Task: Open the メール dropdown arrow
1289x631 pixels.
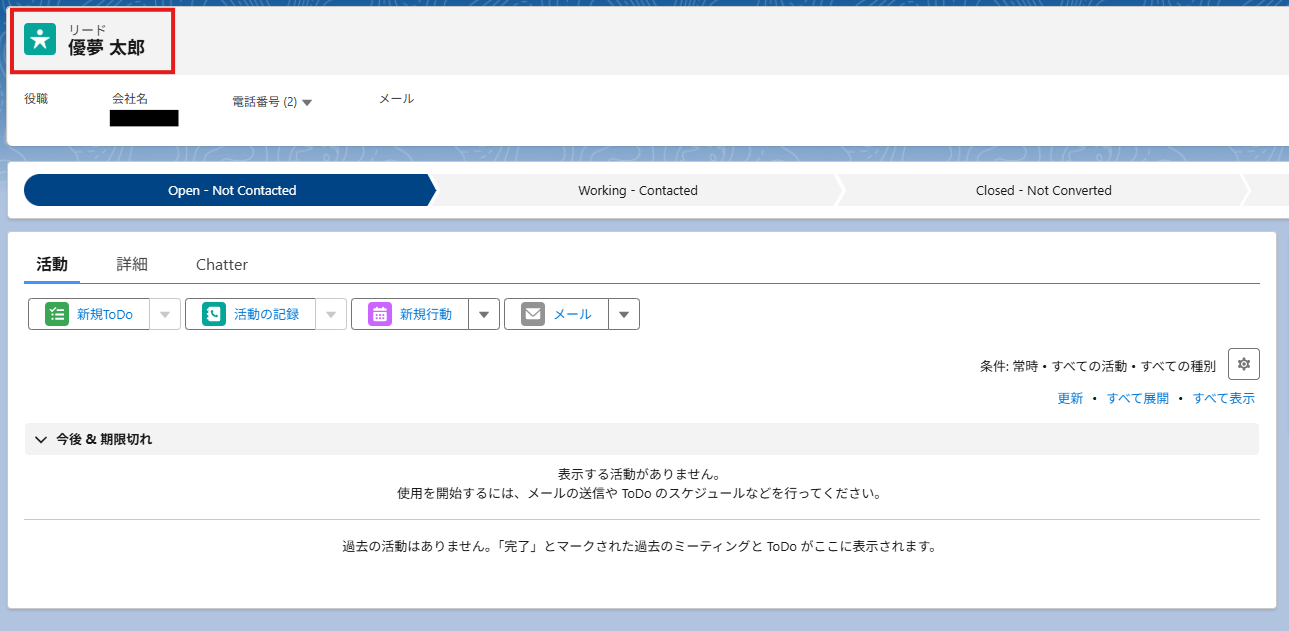Action: tap(624, 313)
